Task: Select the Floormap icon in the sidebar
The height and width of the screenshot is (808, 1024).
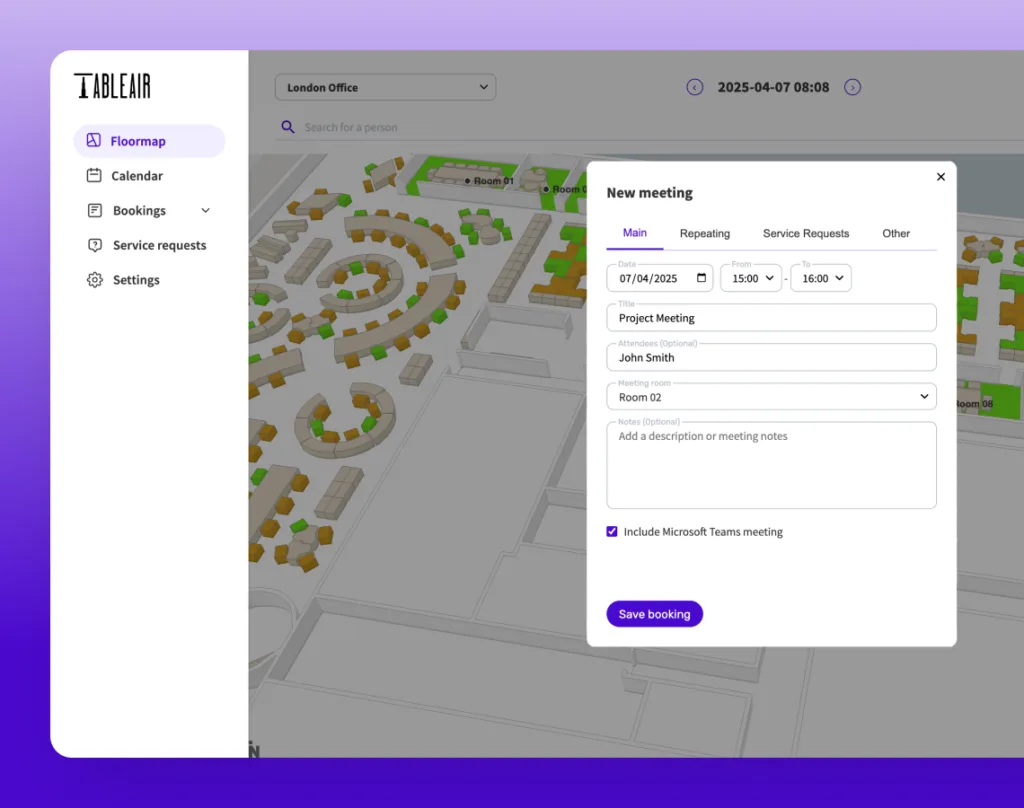Action: pos(94,141)
